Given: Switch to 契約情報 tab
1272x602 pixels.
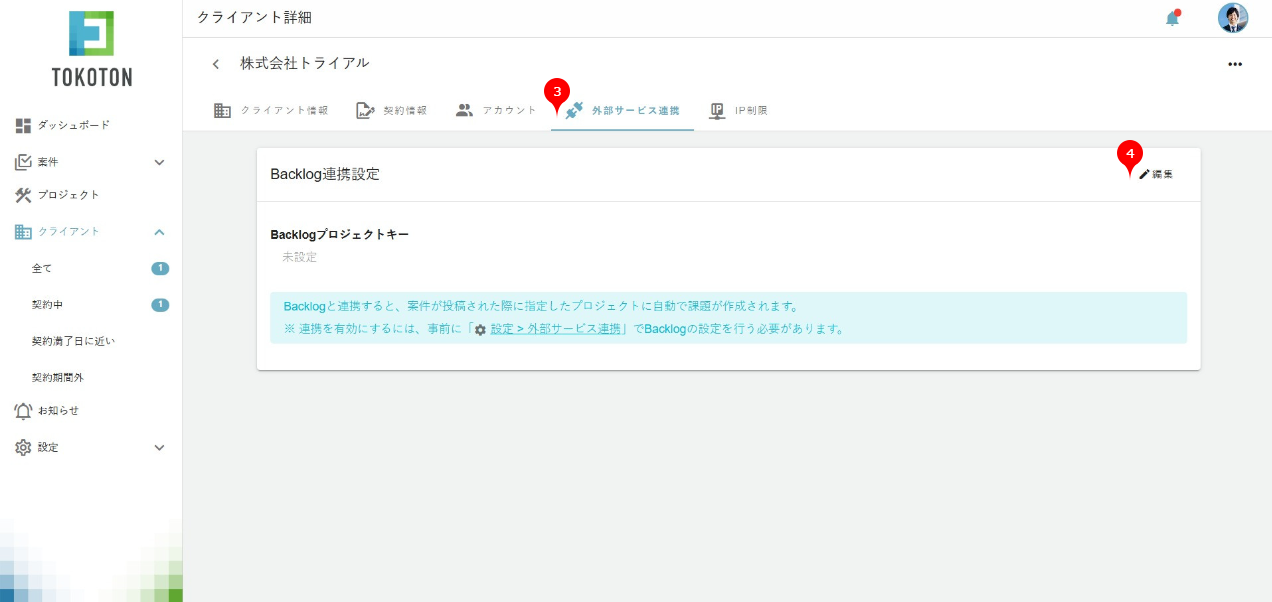Looking at the screenshot, I should [392, 111].
